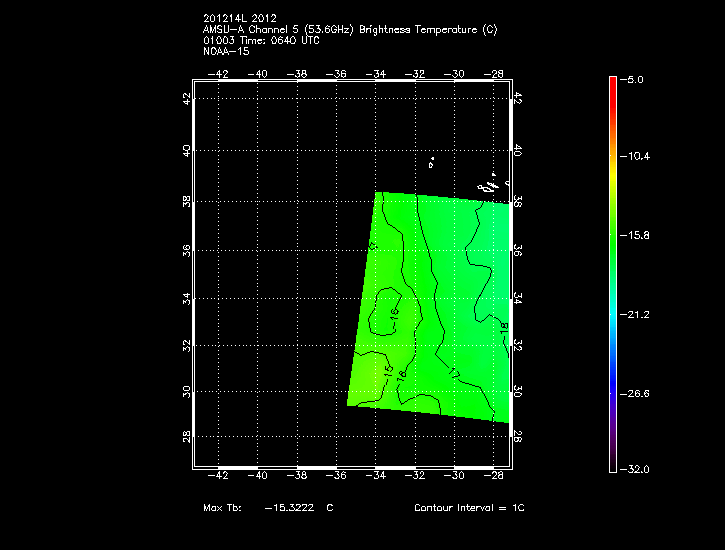Click the 201214L 2012 storm identifier
Viewport: 725px width, 550px height.
point(238,18)
